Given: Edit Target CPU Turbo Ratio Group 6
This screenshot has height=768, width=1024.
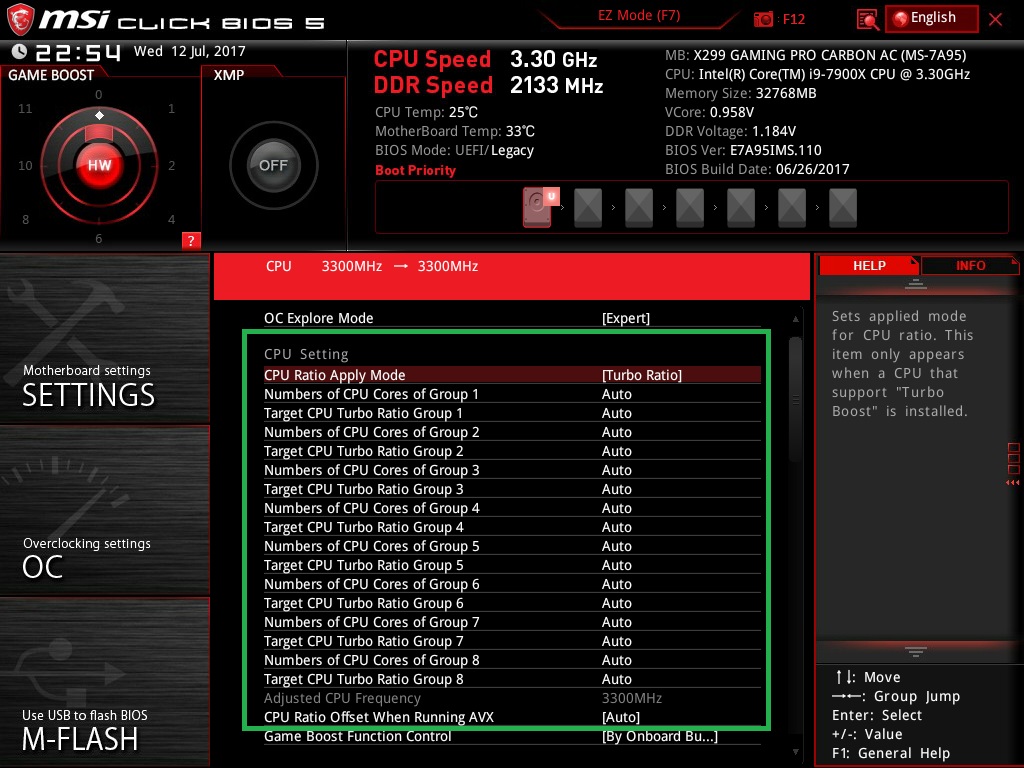Looking at the screenshot, I should coord(512,602).
